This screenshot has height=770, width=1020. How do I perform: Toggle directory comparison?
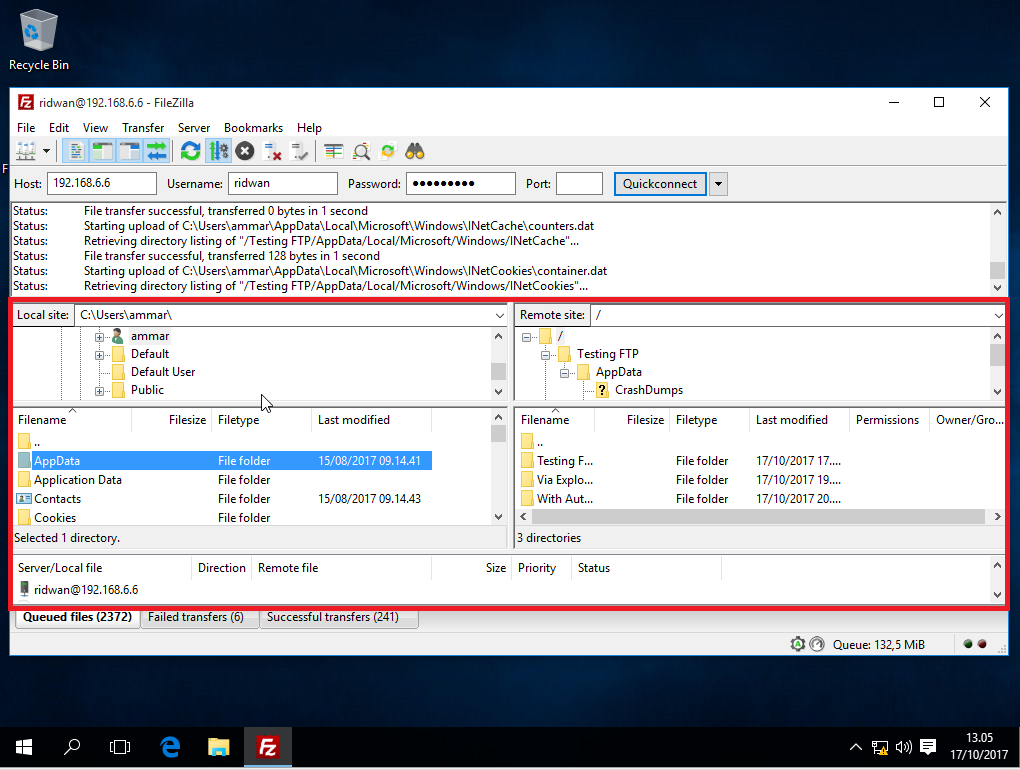pyautogui.click(x=361, y=152)
